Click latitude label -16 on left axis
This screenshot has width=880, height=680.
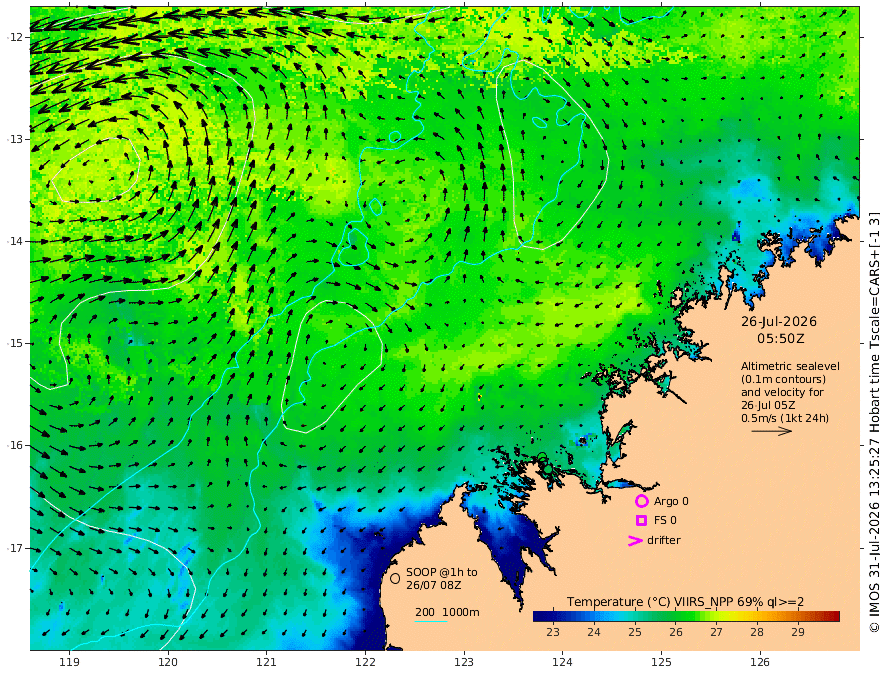point(15,445)
